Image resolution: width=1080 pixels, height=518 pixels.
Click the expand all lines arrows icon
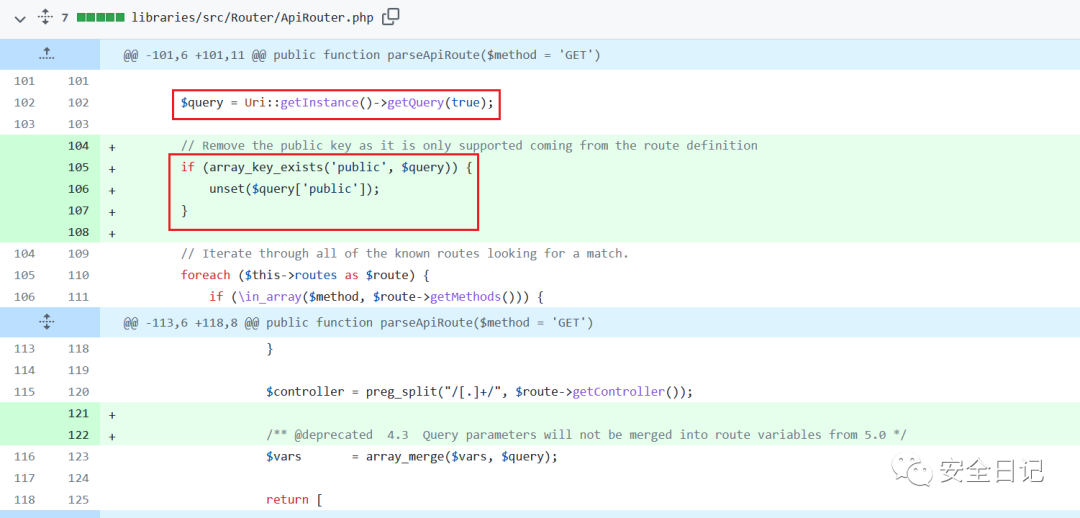click(45, 17)
